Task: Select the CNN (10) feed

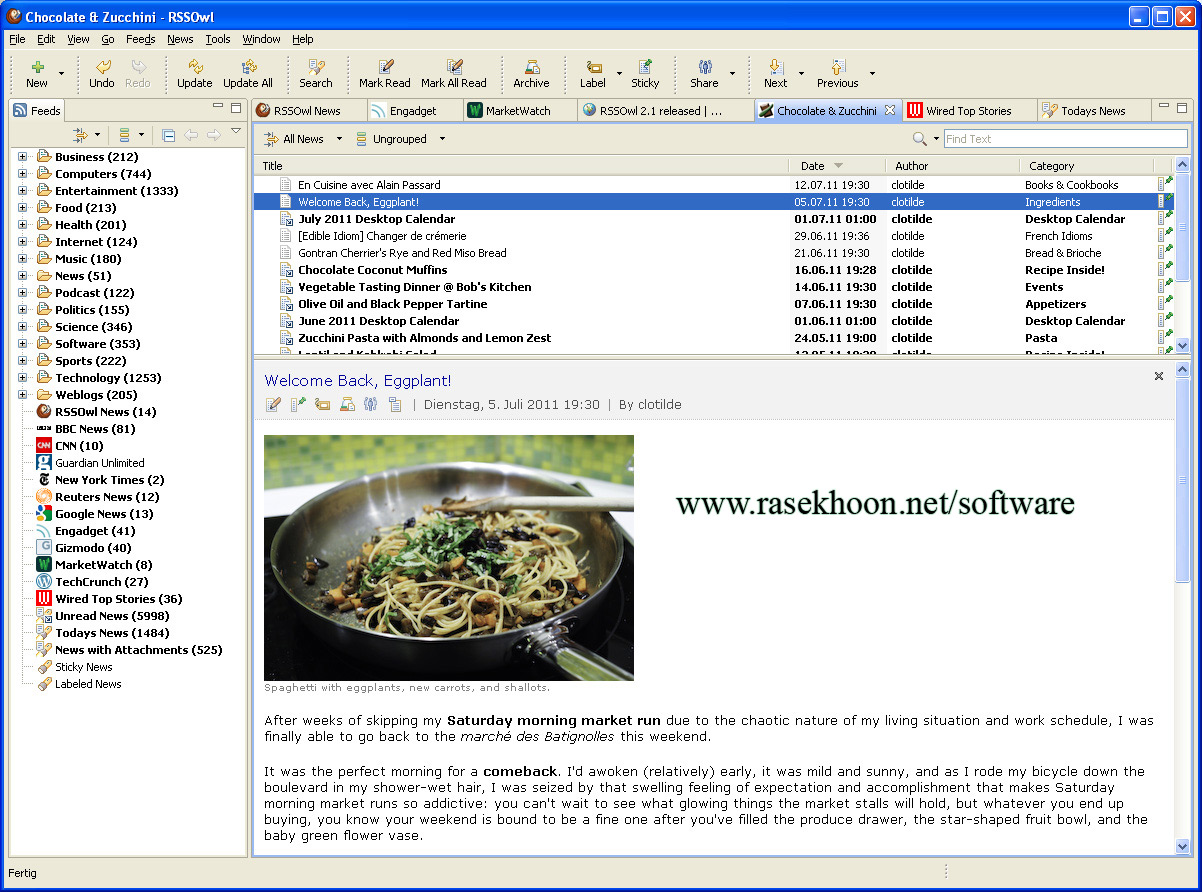Action: click(x=79, y=446)
